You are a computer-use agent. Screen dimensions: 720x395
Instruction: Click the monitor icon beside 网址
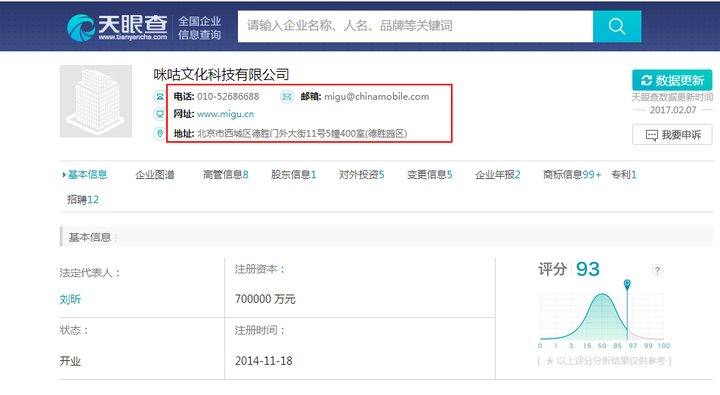pyautogui.click(x=159, y=114)
